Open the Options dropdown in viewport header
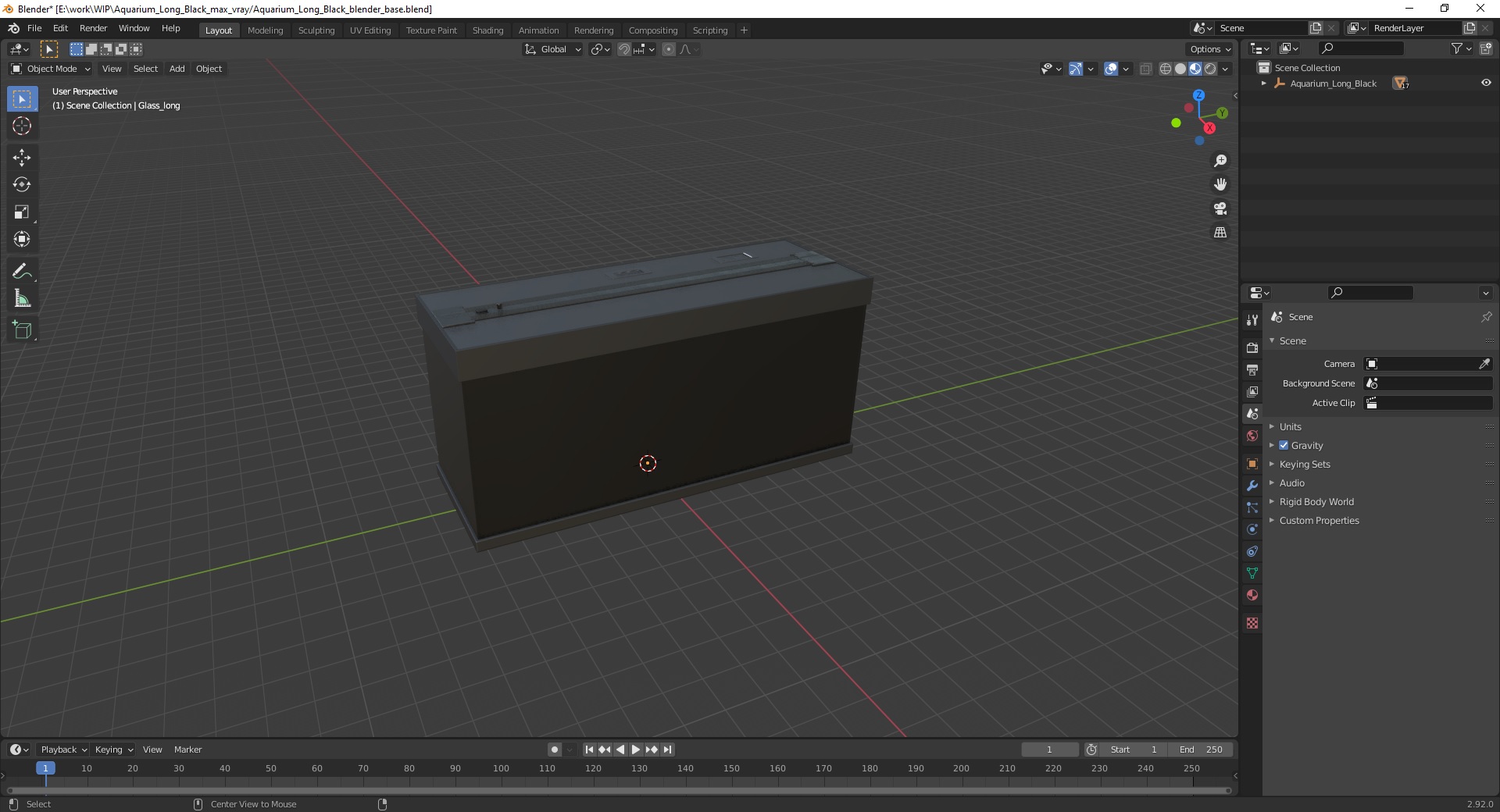Image resolution: width=1500 pixels, height=812 pixels. 1210,49
